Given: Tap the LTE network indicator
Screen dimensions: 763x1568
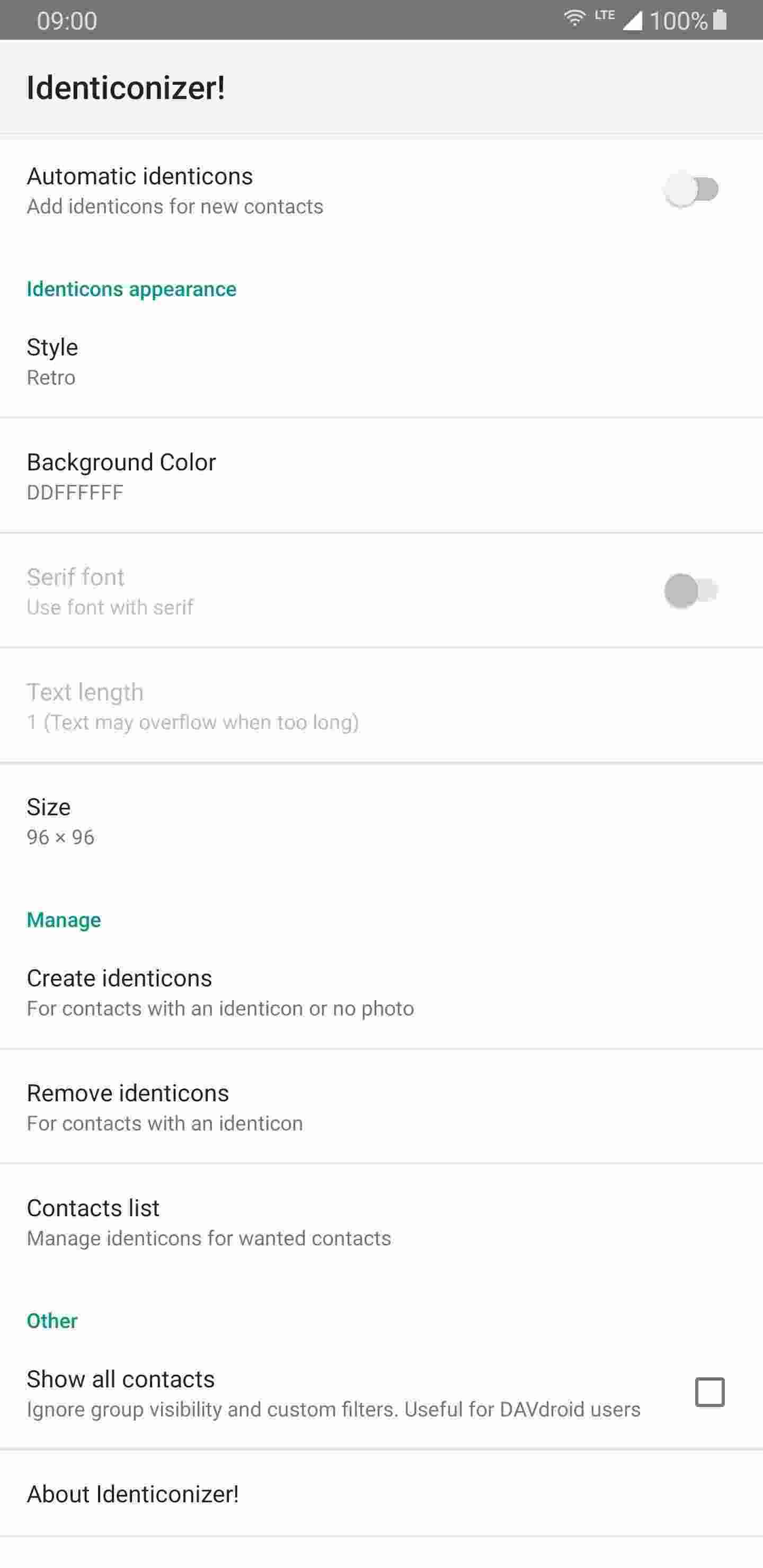Looking at the screenshot, I should 605,15.
